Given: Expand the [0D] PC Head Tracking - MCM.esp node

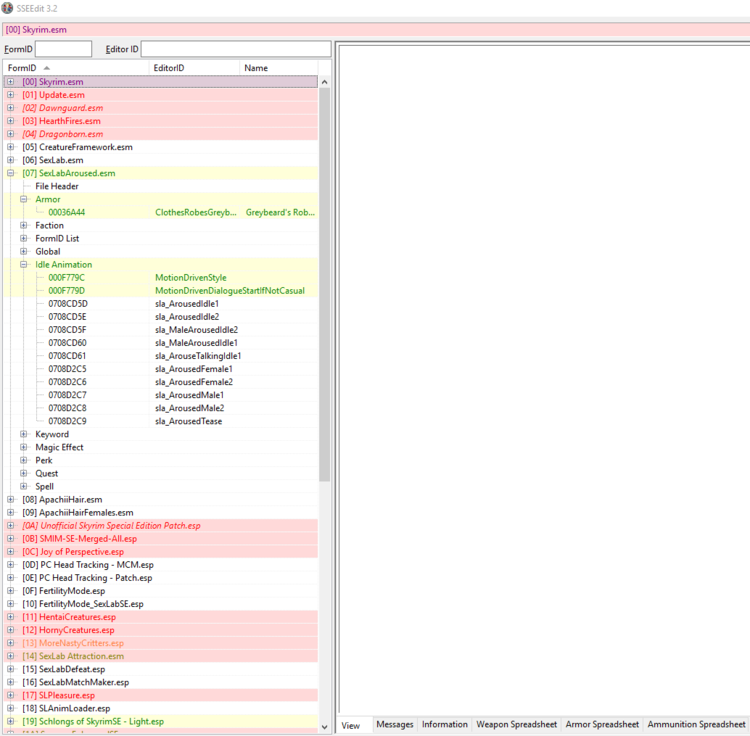Looking at the screenshot, I should coord(11,565).
